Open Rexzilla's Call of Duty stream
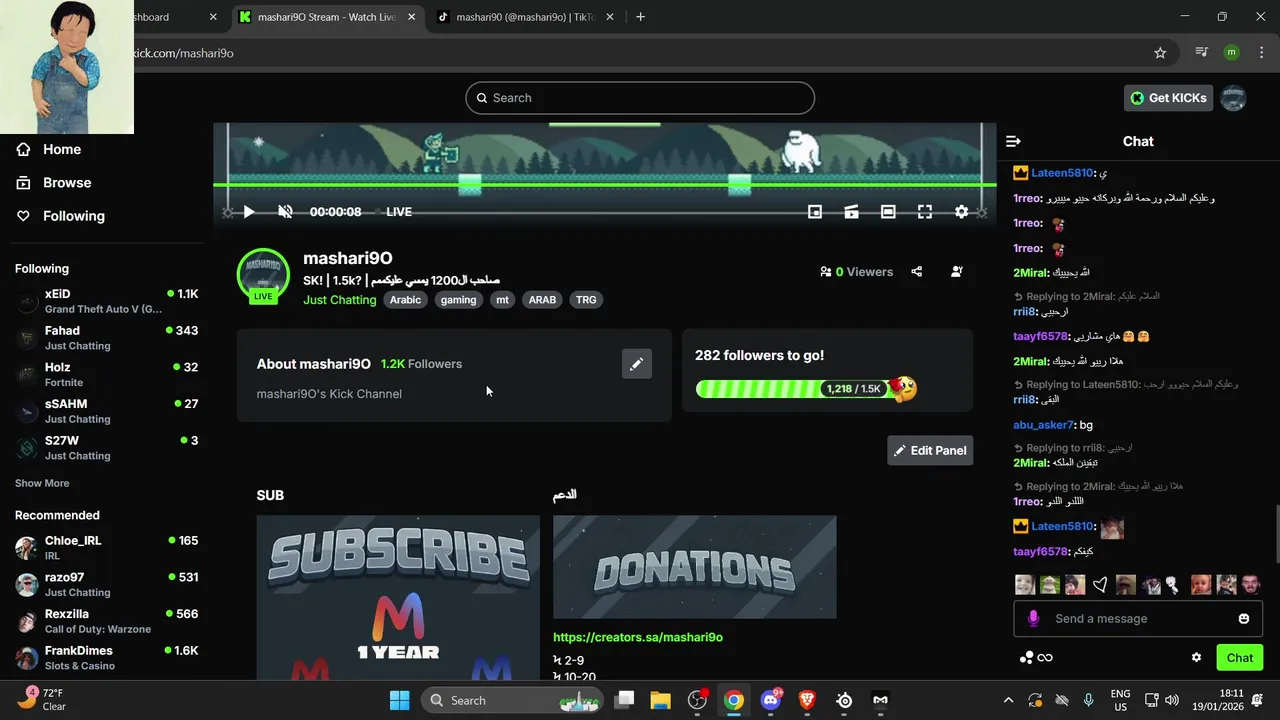The image size is (1280, 720). coord(106,621)
